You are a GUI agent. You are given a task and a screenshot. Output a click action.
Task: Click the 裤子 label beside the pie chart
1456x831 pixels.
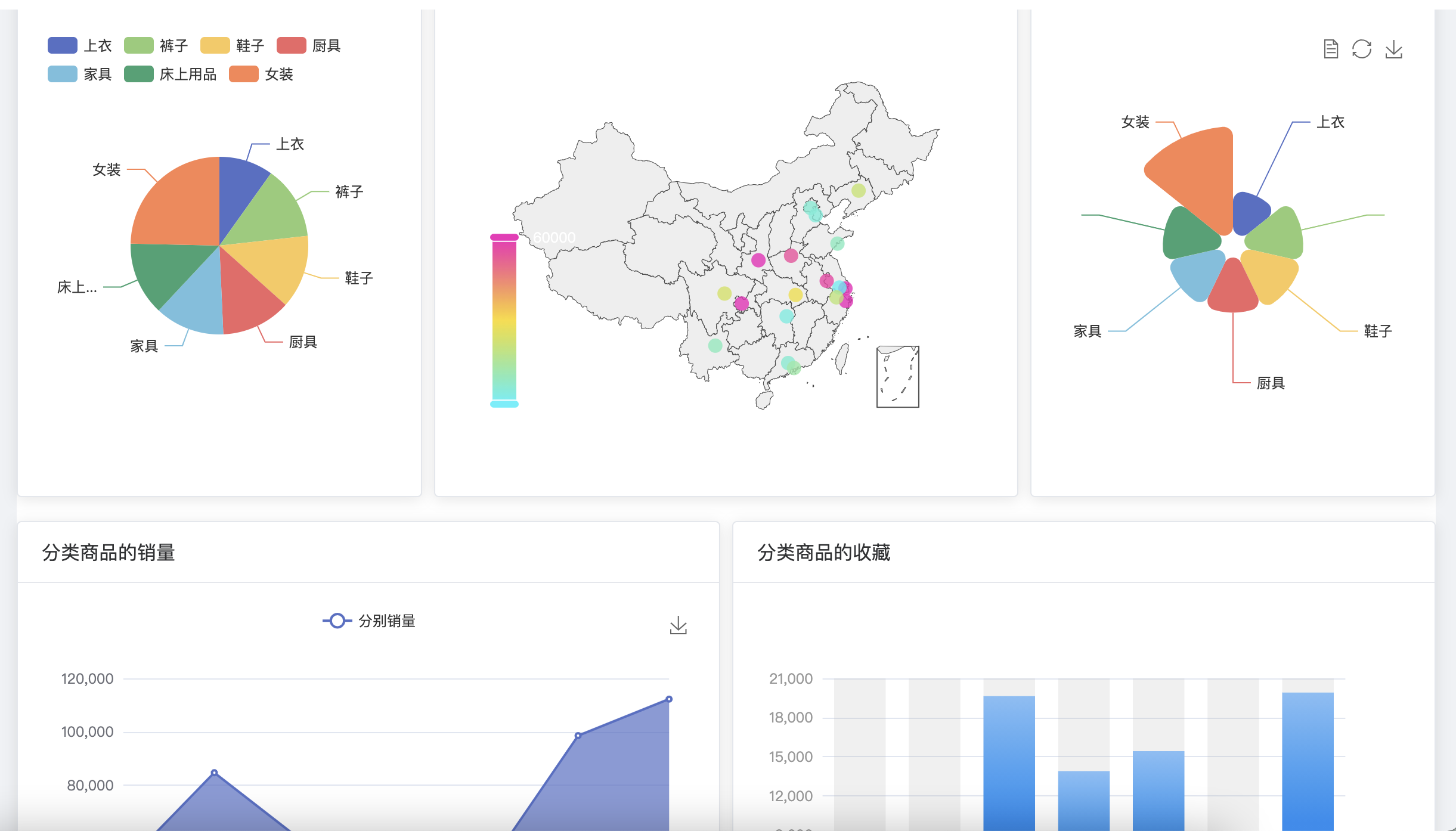click(x=349, y=191)
